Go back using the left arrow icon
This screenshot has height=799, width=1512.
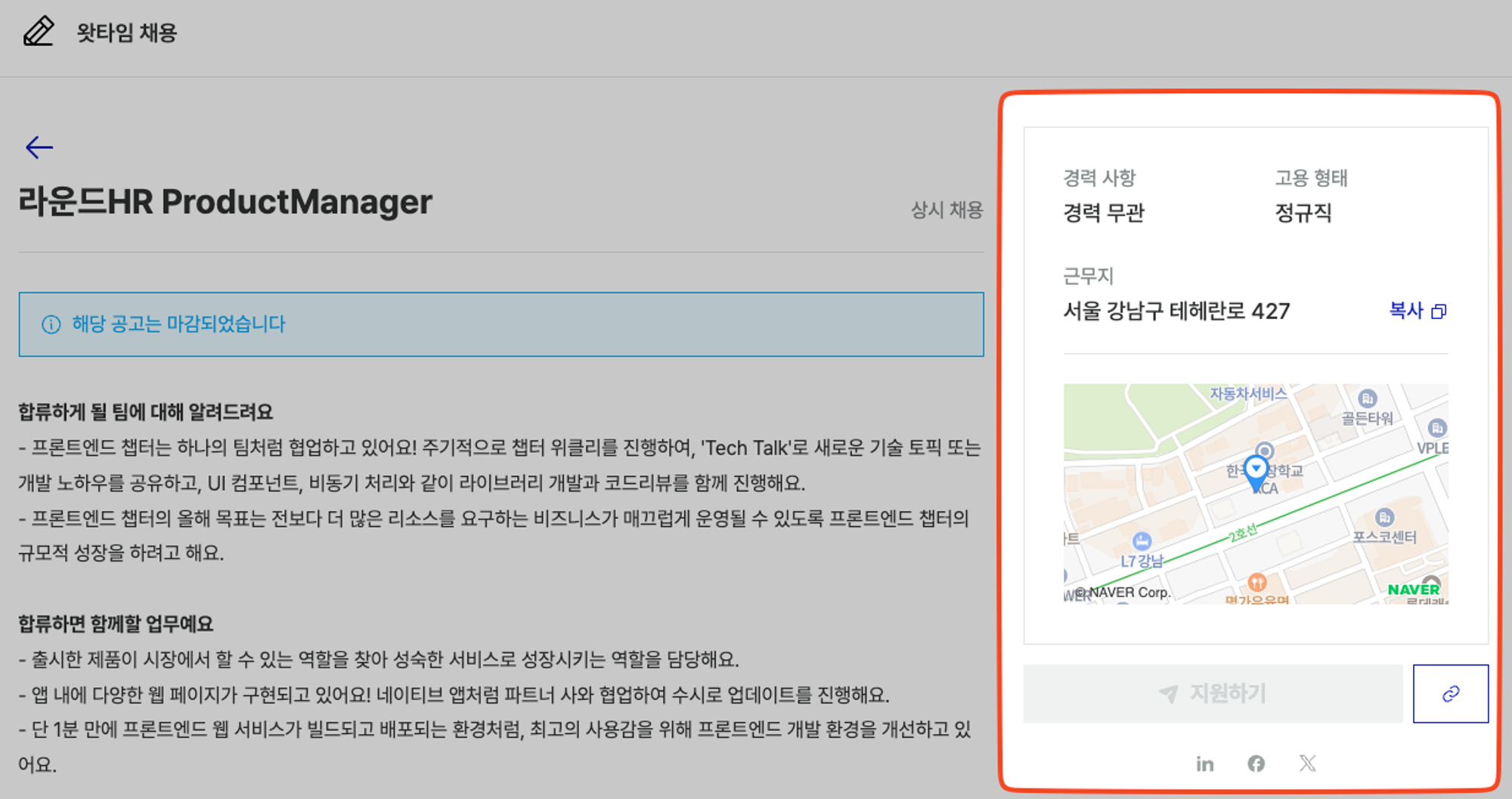[x=39, y=147]
